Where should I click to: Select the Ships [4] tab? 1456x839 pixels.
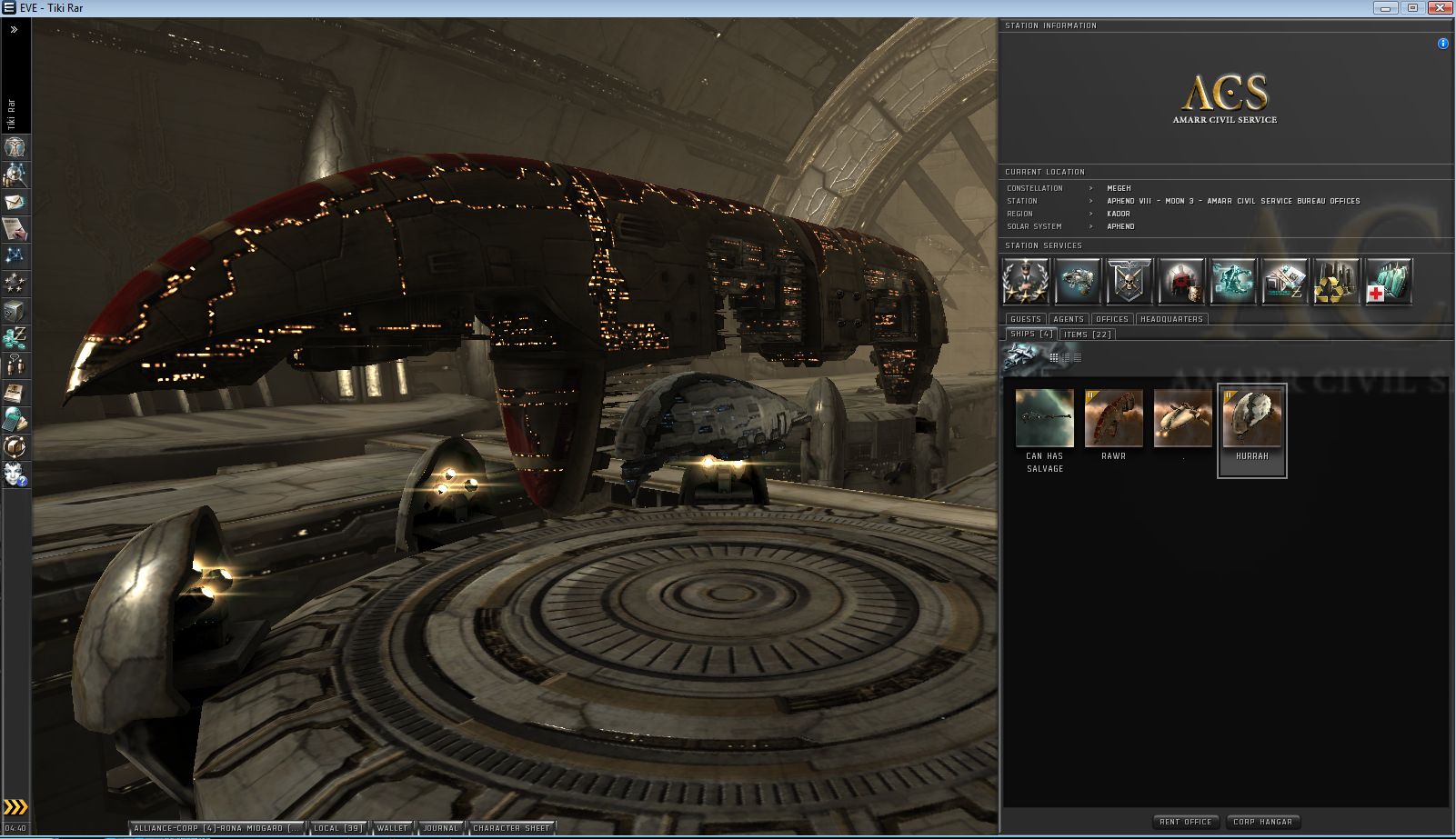pos(1031,335)
